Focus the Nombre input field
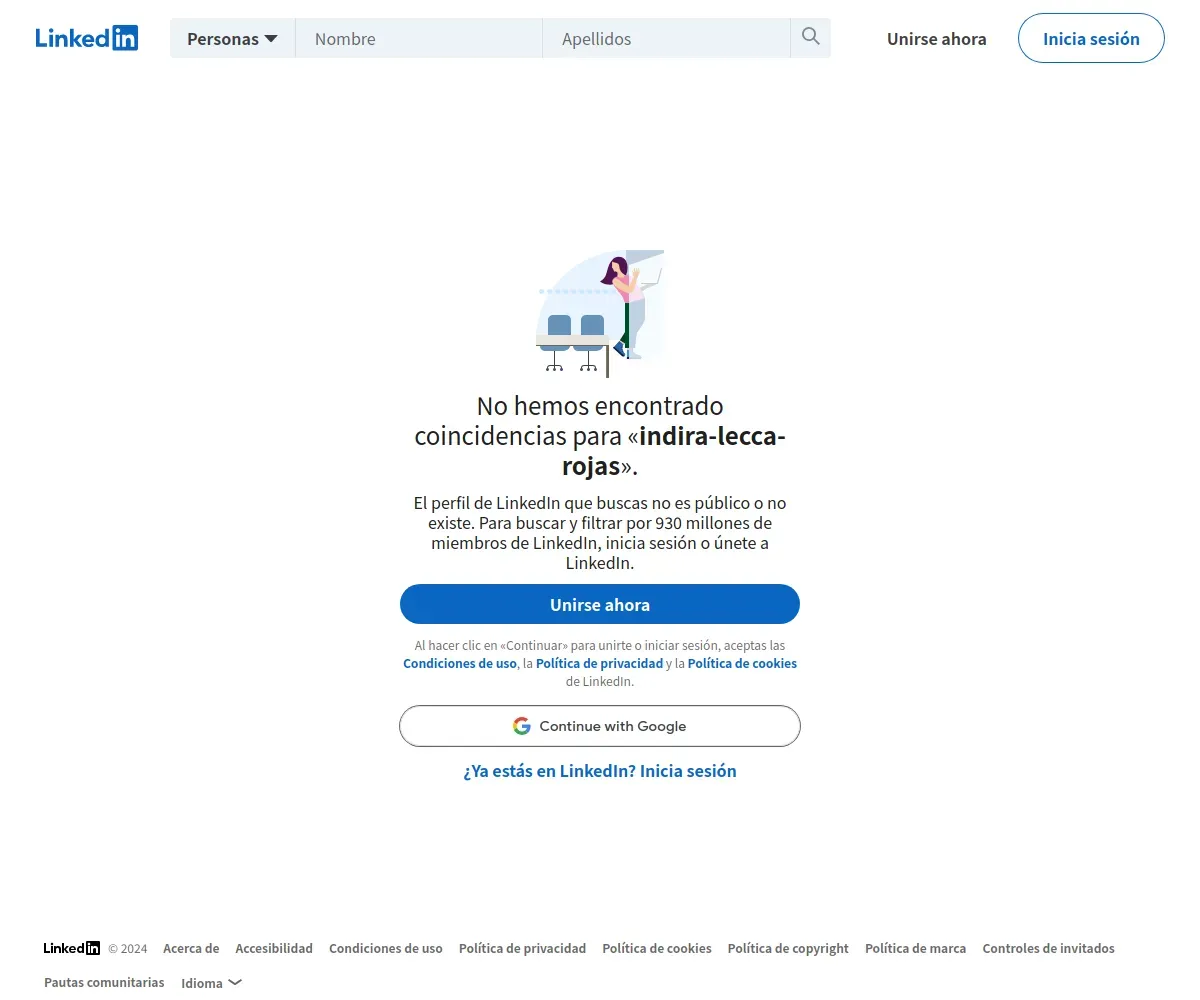Image resolution: width=1200 pixels, height=1000 pixels. pyautogui.click(x=419, y=39)
